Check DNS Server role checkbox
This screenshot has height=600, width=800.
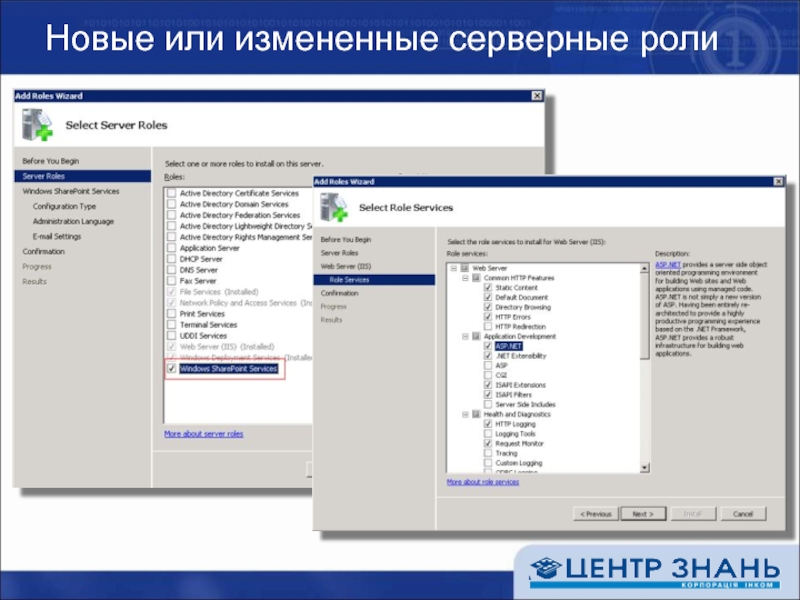pos(171,270)
